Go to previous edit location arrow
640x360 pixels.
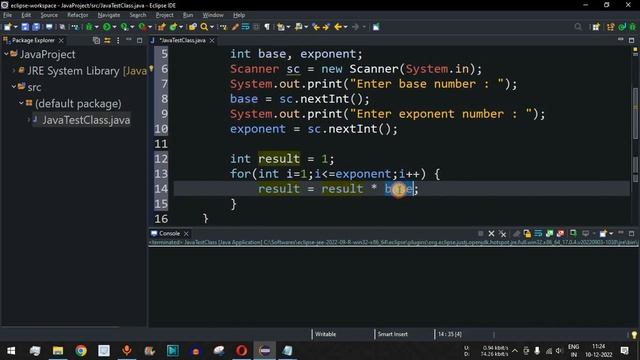coord(316,27)
